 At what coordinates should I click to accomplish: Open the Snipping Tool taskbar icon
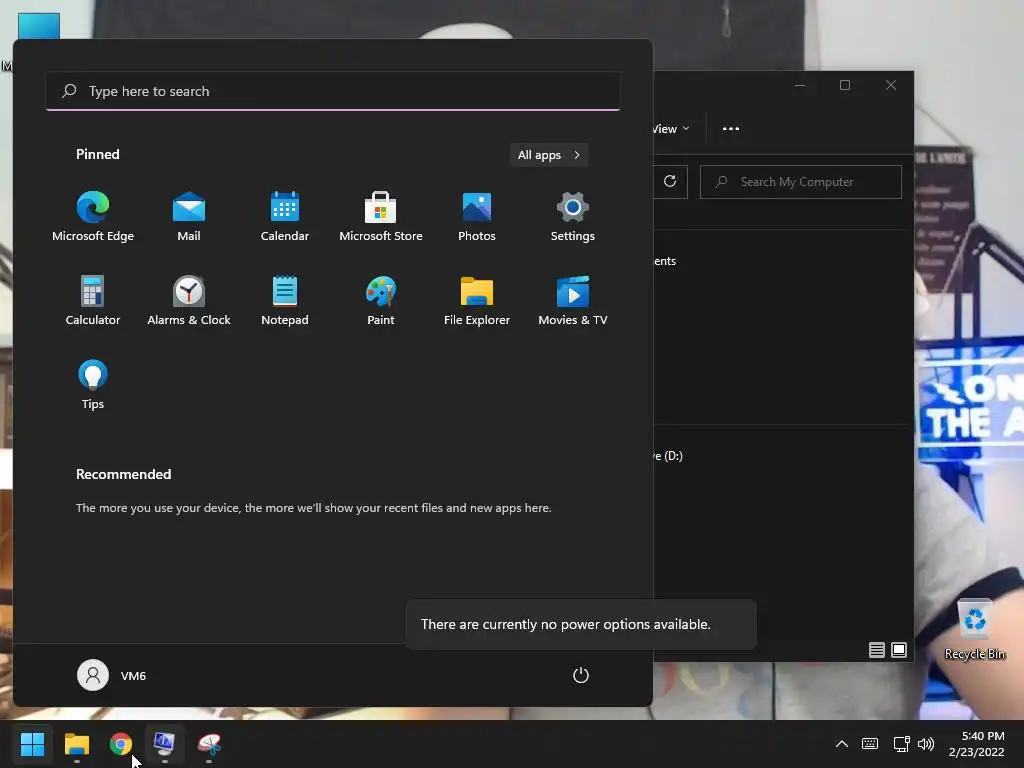209,744
